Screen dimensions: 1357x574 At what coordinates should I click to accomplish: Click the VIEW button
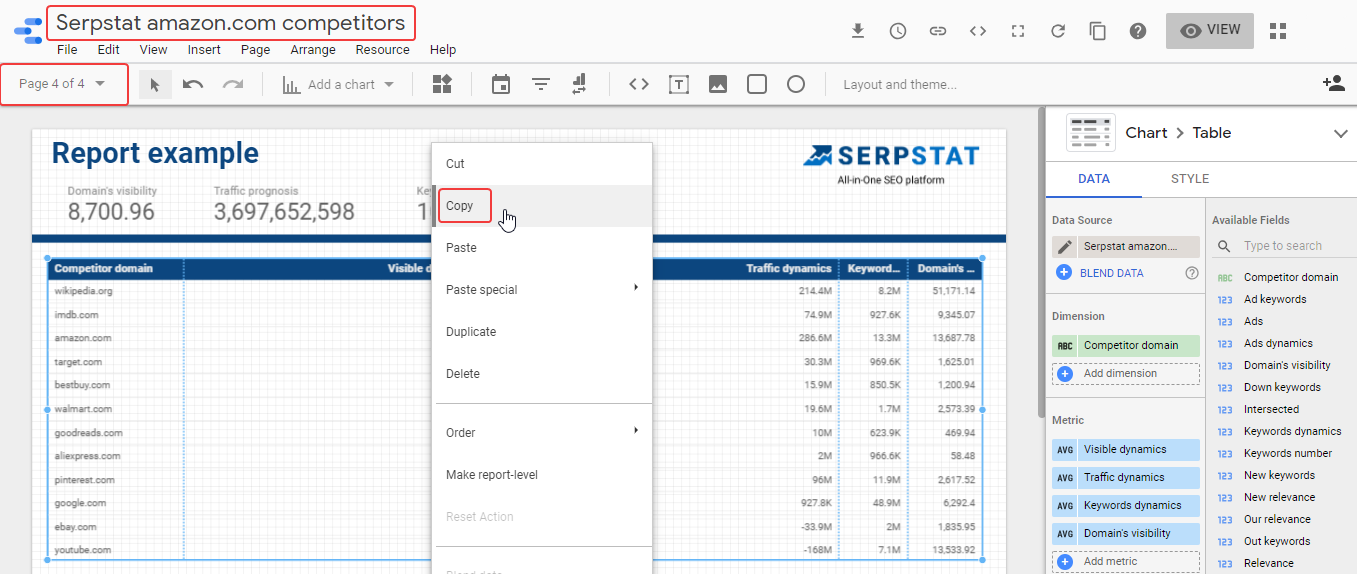(1209, 31)
